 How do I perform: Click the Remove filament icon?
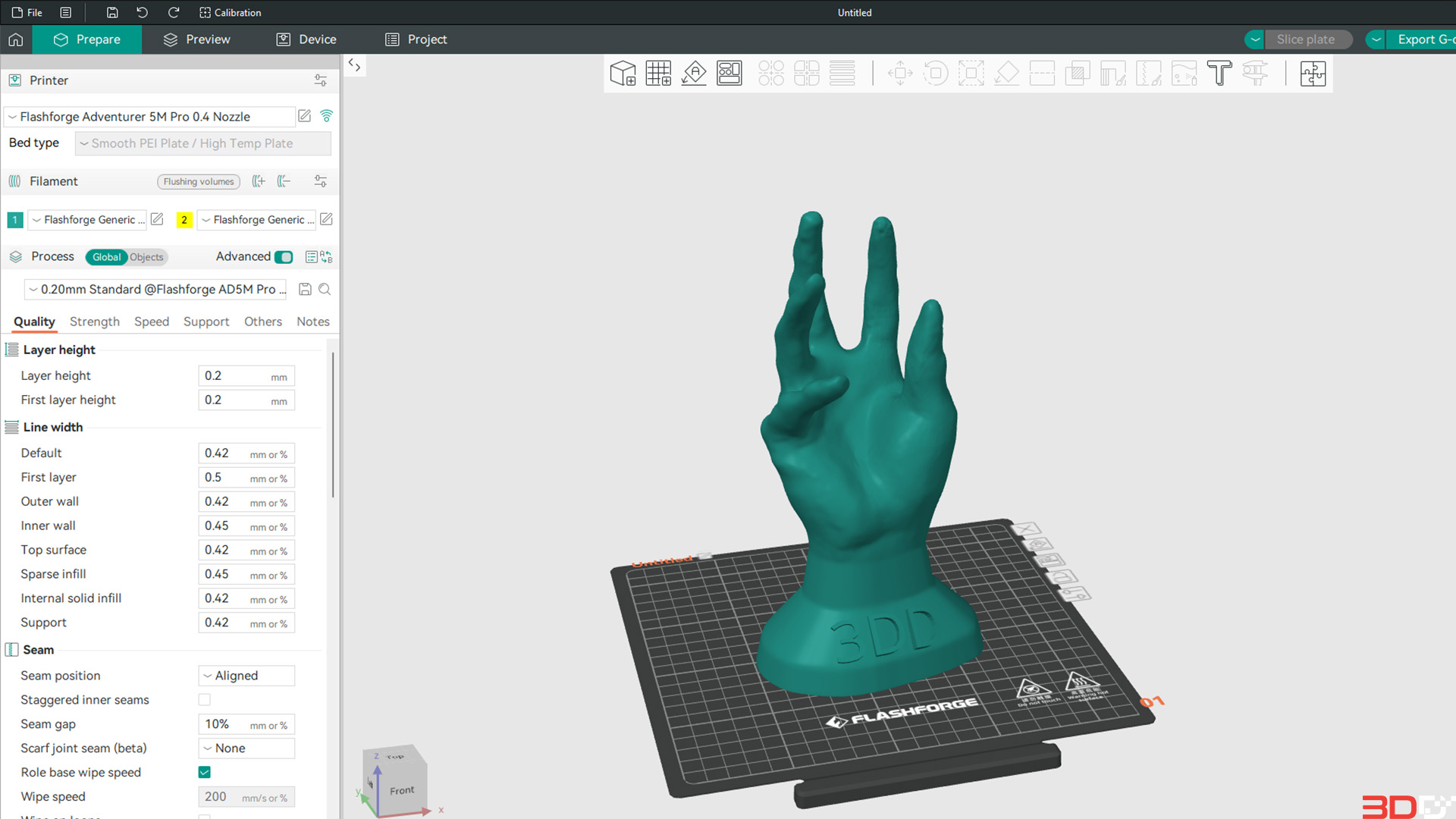point(284,181)
